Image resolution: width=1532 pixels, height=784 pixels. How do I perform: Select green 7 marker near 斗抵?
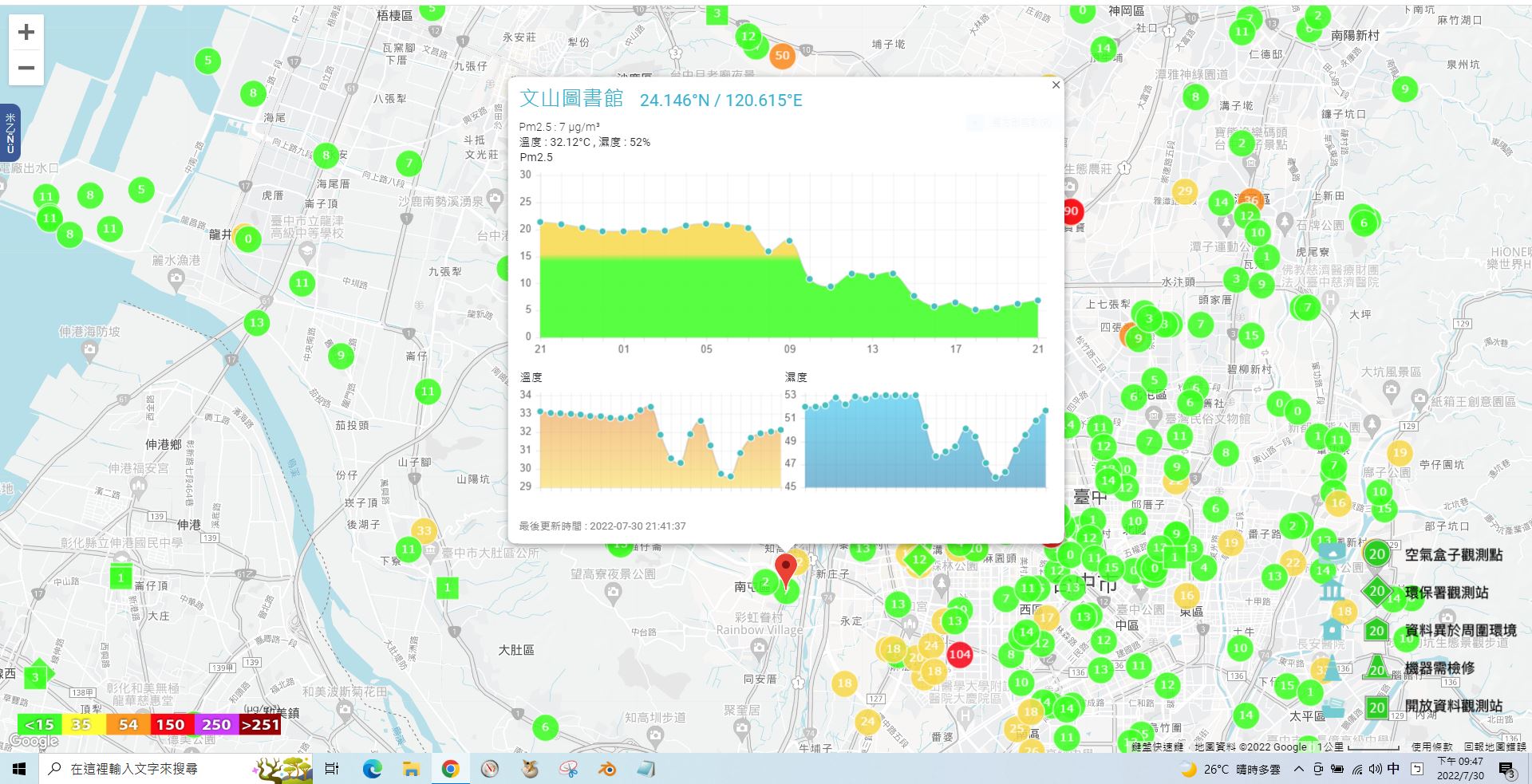(409, 164)
